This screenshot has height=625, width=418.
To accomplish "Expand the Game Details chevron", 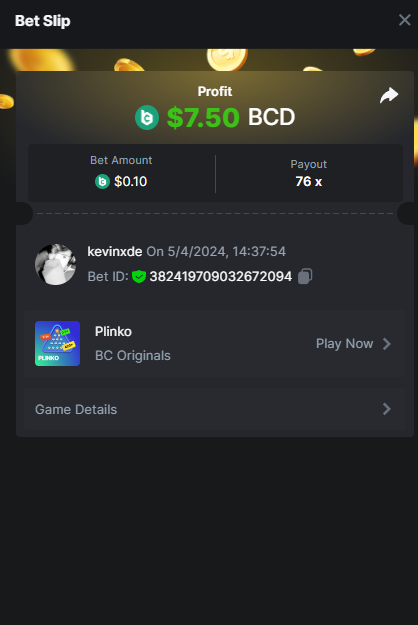I will (387, 409).
